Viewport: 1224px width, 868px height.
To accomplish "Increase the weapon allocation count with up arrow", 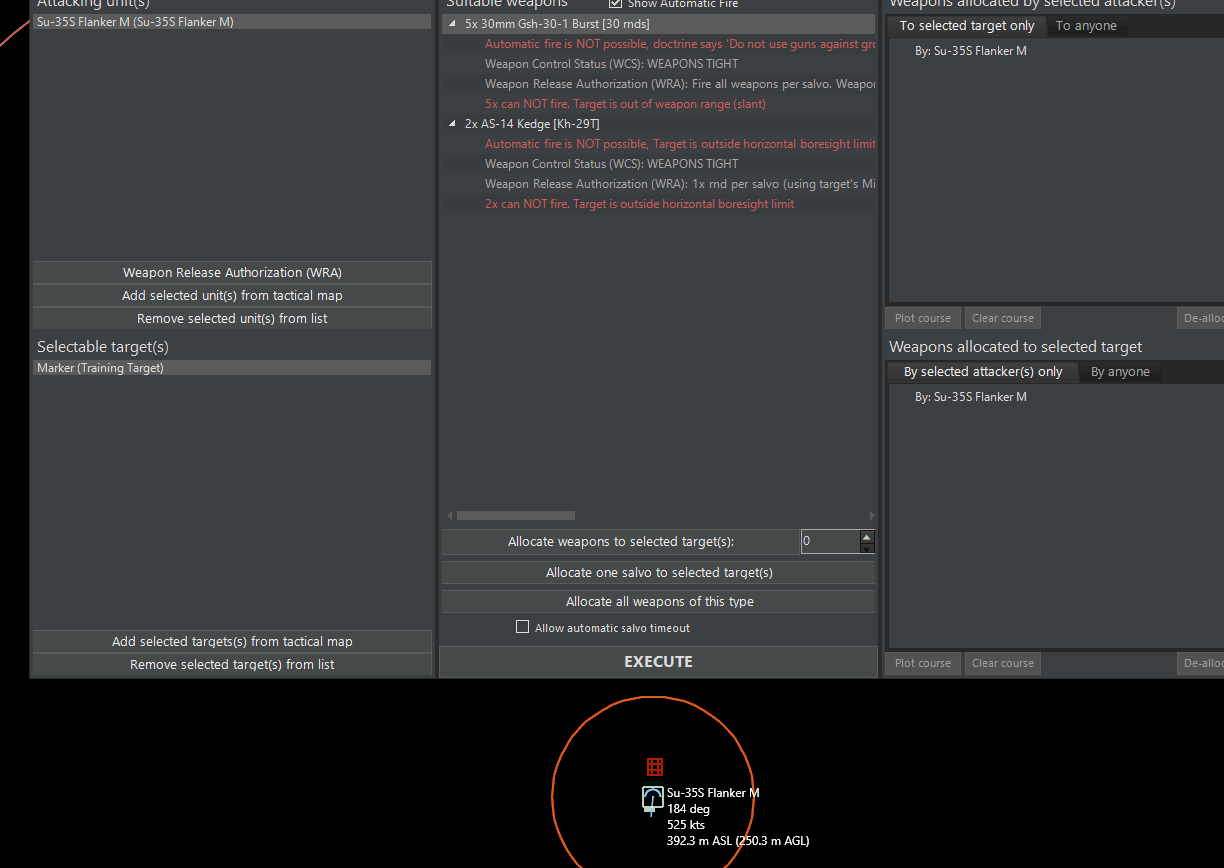I will tap(867, 536).
